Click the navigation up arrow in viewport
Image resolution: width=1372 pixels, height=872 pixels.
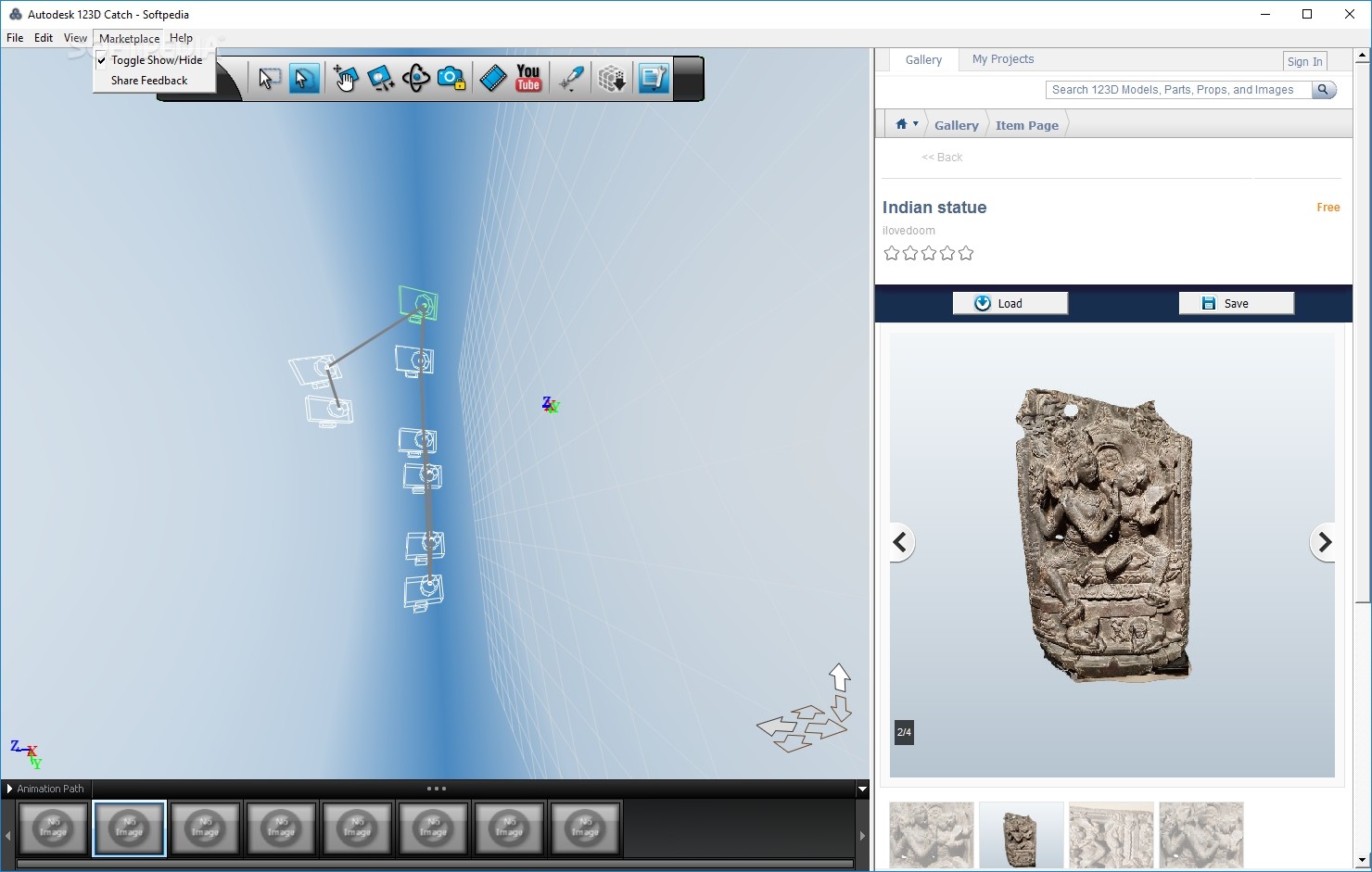[x=839, y=676]
